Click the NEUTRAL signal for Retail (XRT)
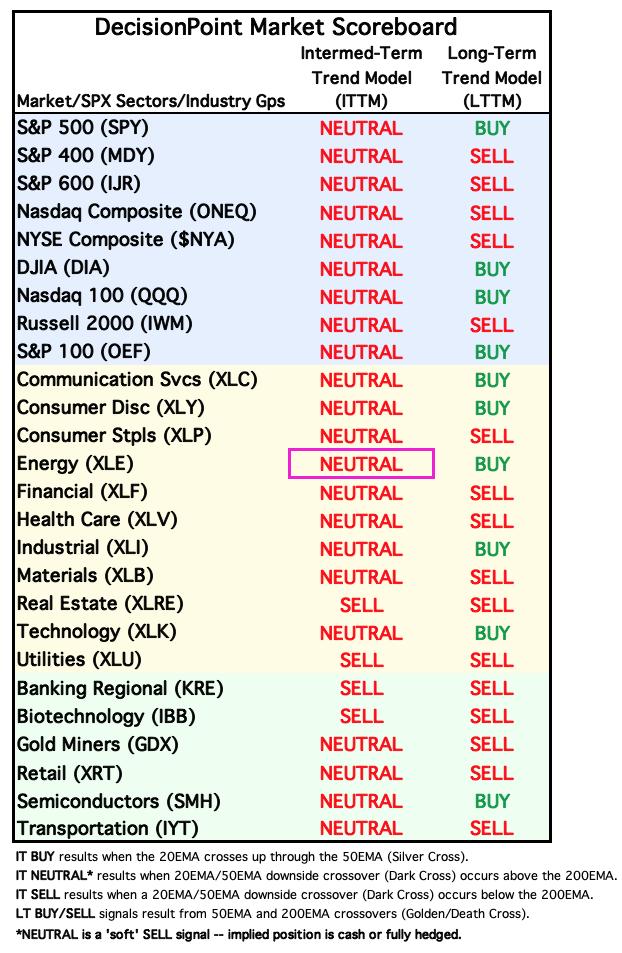Image resolution: width=622 pixels, height=953 pixels. pos(361,773)
